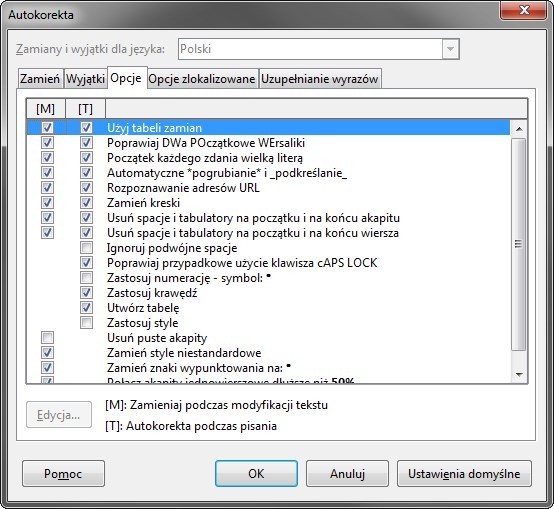The width and height of the screenshot is (554, 509).
Task: Toggle [T] for Rozpoznawanie adresów URL
Action: pyautogui.click(x=86, y=188)
